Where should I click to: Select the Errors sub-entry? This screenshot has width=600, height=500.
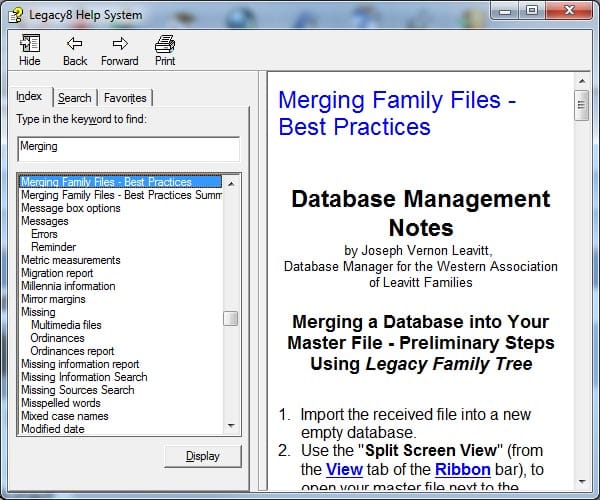[x=44, y=234]
